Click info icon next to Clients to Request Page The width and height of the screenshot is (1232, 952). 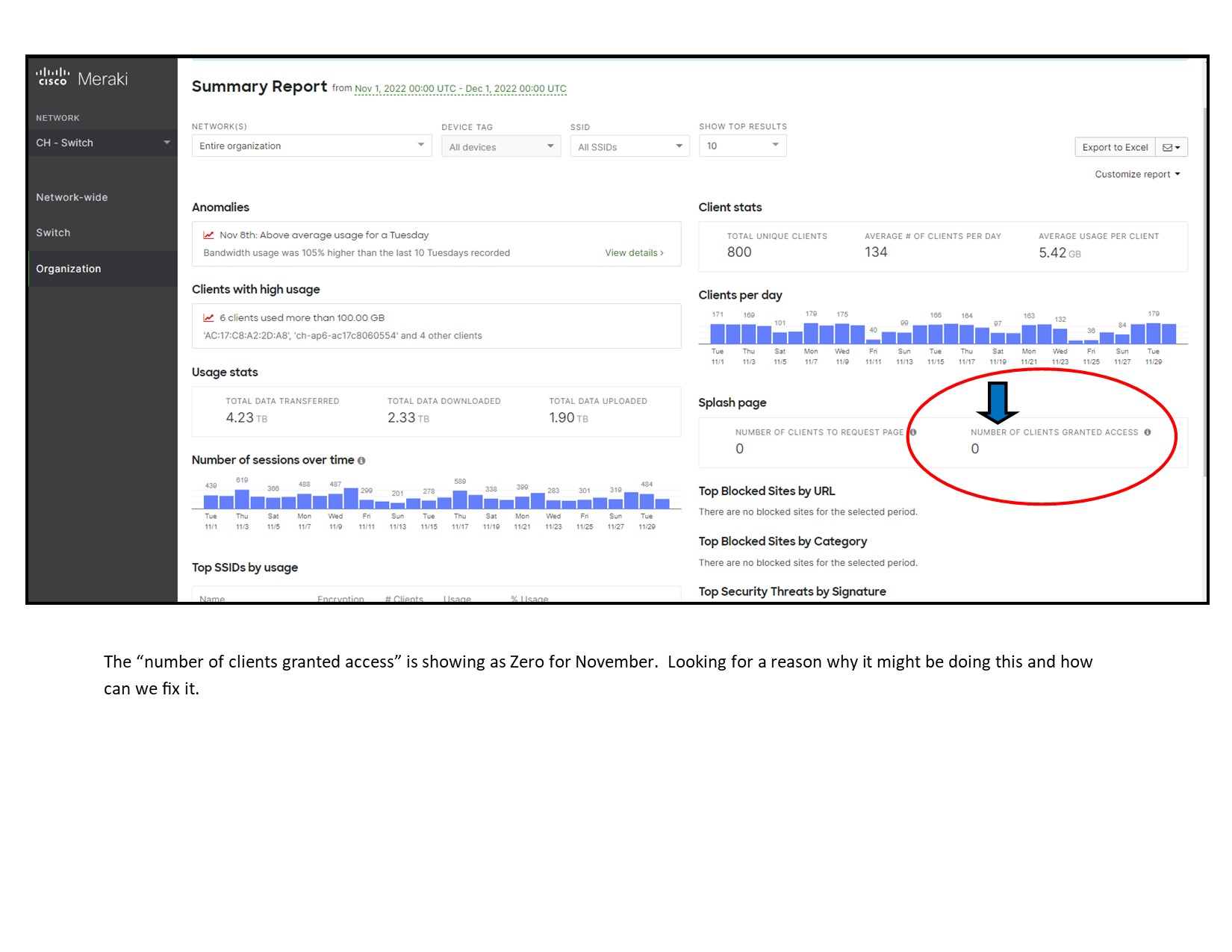coord(912,432)
